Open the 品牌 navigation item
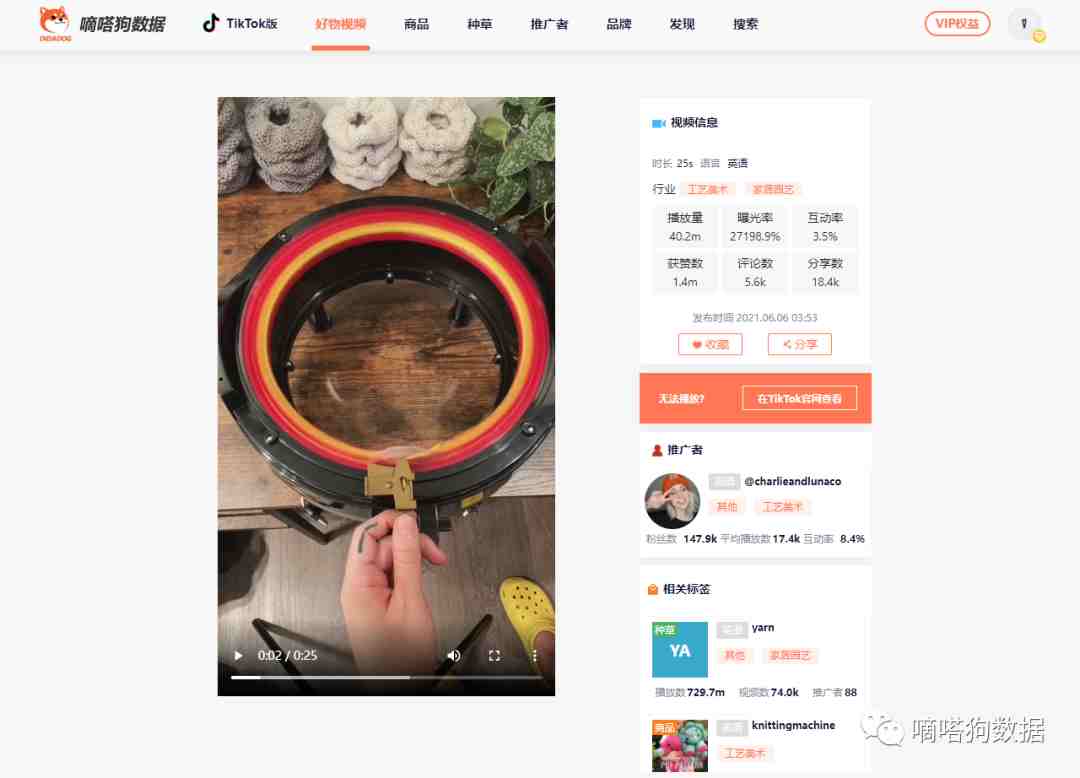The image size is (1080, 778). tap(619, 24)
